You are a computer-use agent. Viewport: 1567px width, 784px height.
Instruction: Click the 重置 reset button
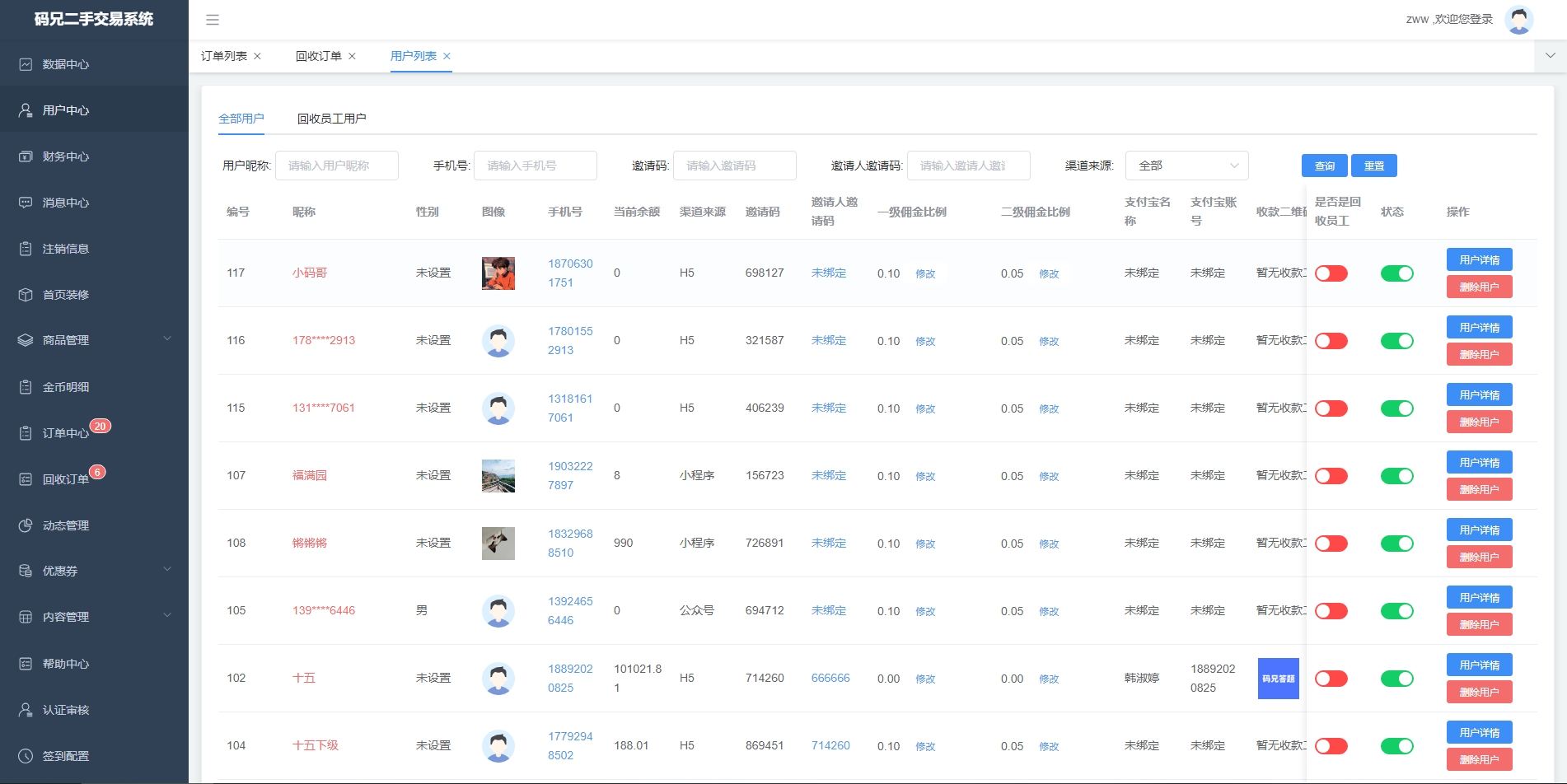click(x=1374, y=166)
